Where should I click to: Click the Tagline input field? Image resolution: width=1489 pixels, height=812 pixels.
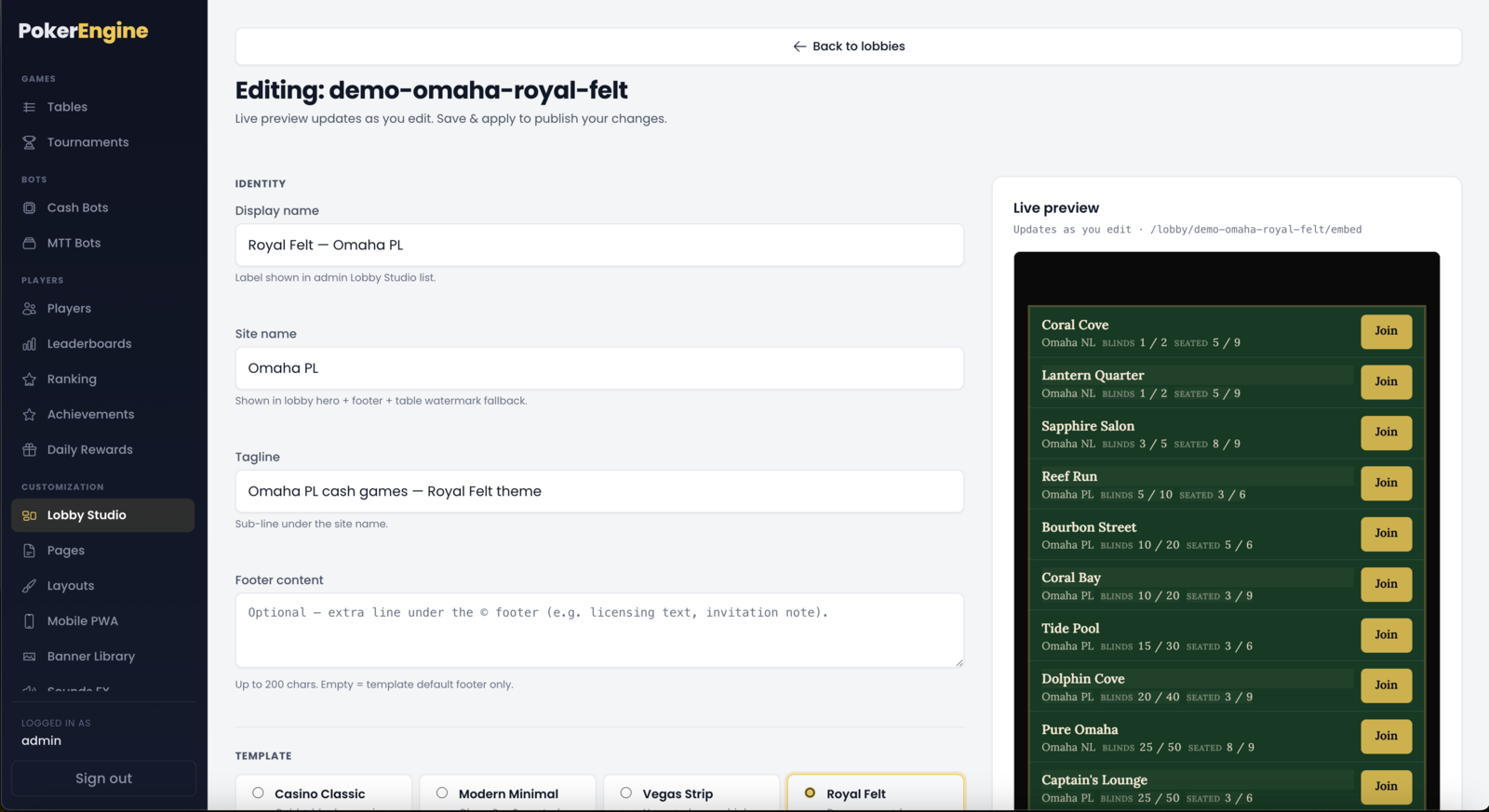599,491
